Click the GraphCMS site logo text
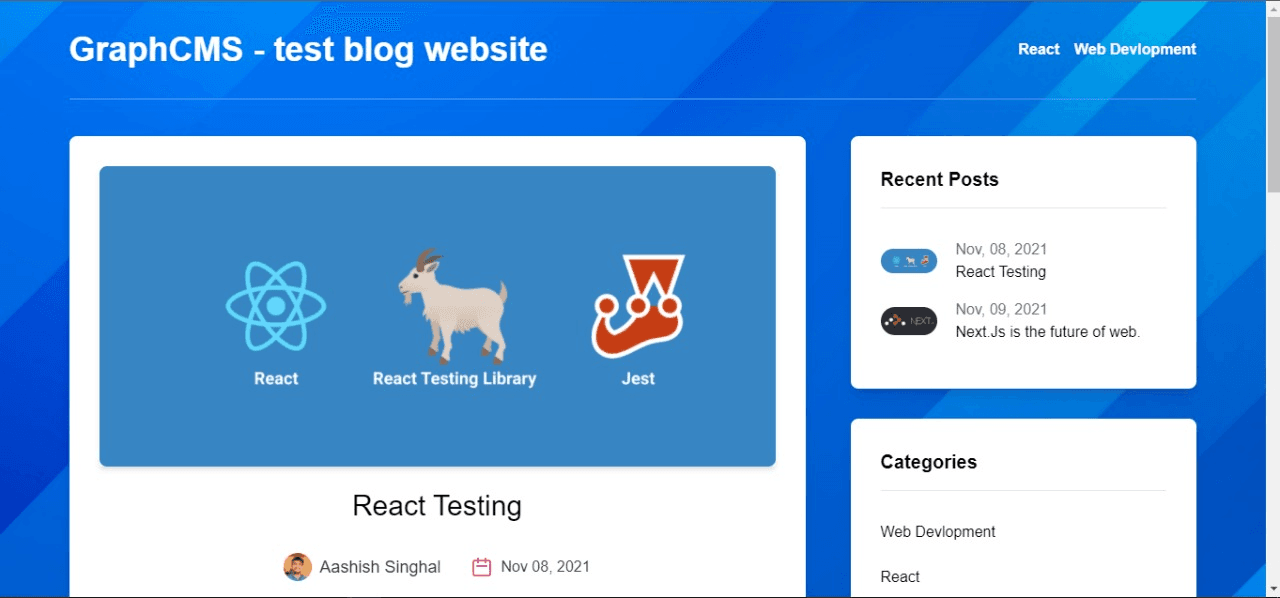 point(307,48)
